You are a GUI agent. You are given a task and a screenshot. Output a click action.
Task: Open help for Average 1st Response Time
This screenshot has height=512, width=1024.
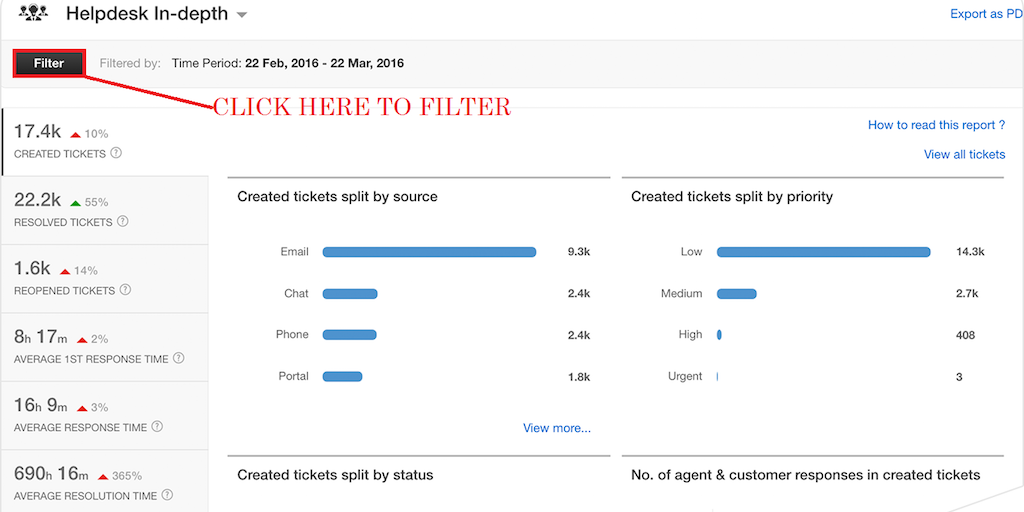pyautogui.click(x=178, y=358)
